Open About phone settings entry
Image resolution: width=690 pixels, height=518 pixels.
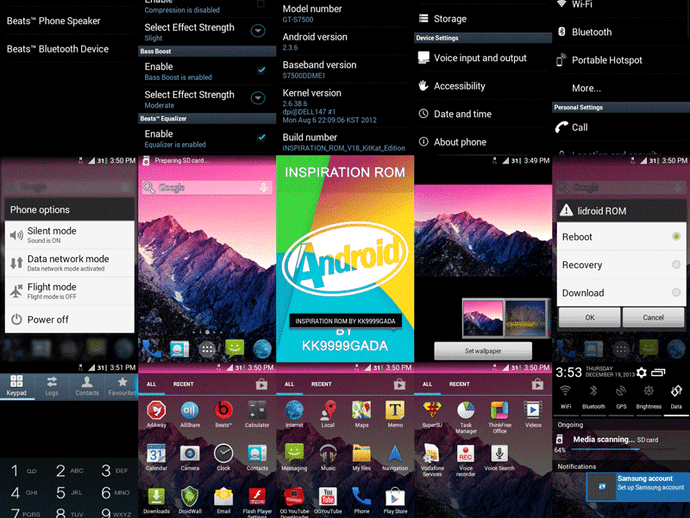(x=483, y=142)
